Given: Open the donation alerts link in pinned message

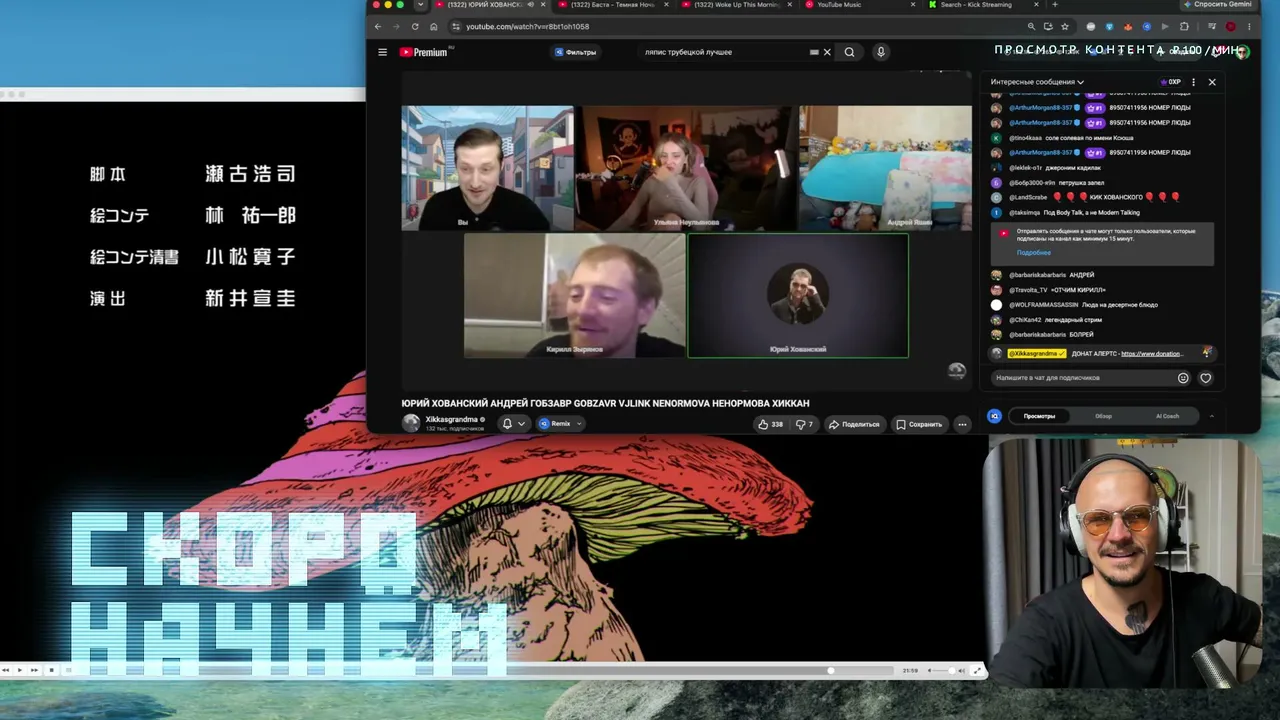Looking at the screenshot, I should click(1151, 353).
